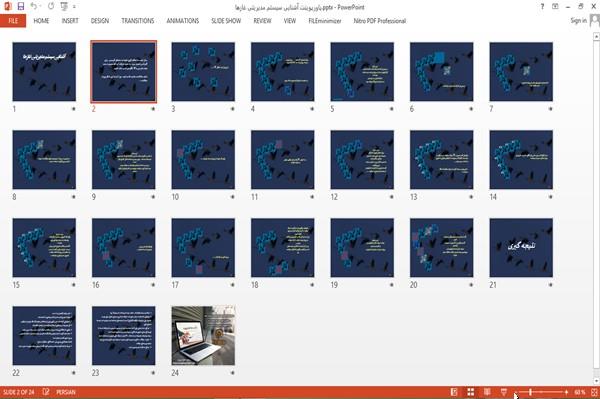Click the scrollbar up arrow
Image resolution: width=600 pixels, height=399 pixels.
[596, 36]
